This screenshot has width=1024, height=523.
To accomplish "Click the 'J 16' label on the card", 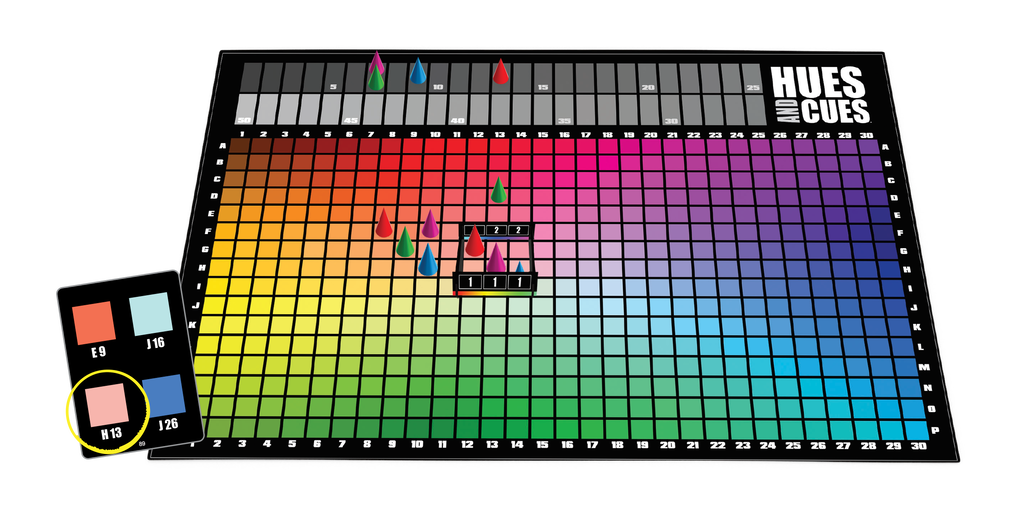I will pyautogui.click(x=155, y=343).
